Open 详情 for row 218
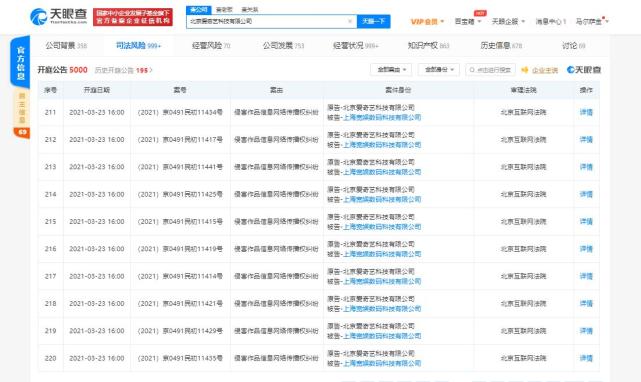 [586, 303]
